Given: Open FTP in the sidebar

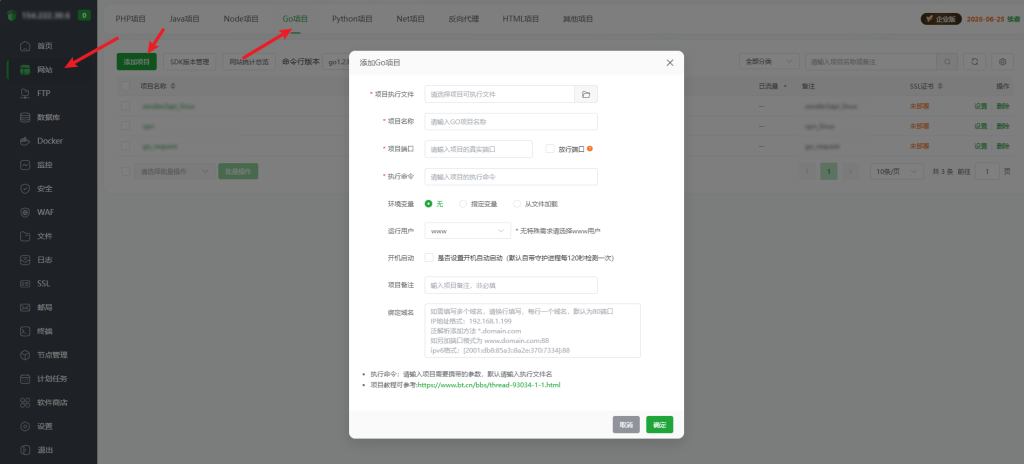Looking at the screenshot, I should (44, 93).
